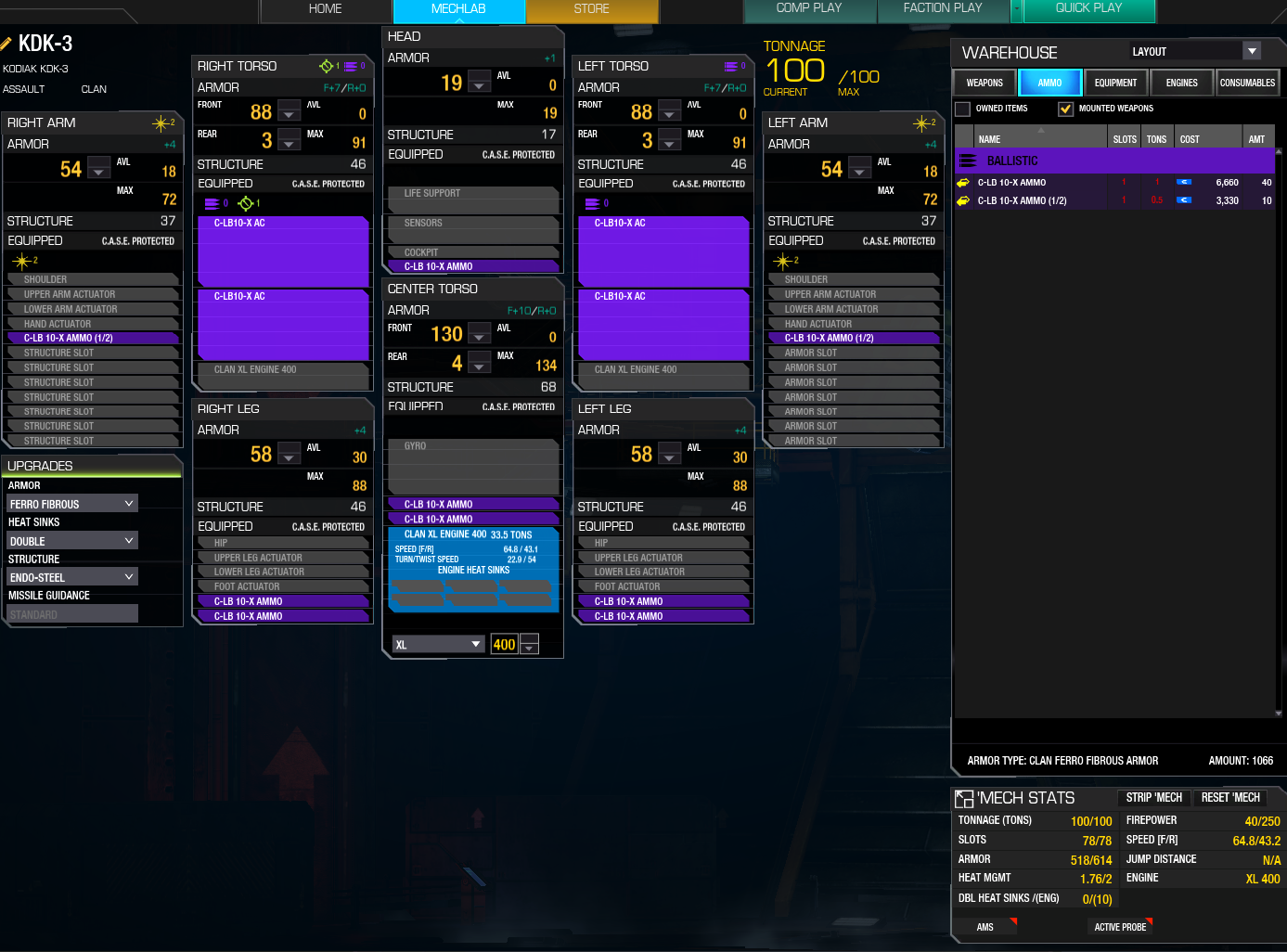
Task: Go to the Home tab
Action: coord(326,9)
